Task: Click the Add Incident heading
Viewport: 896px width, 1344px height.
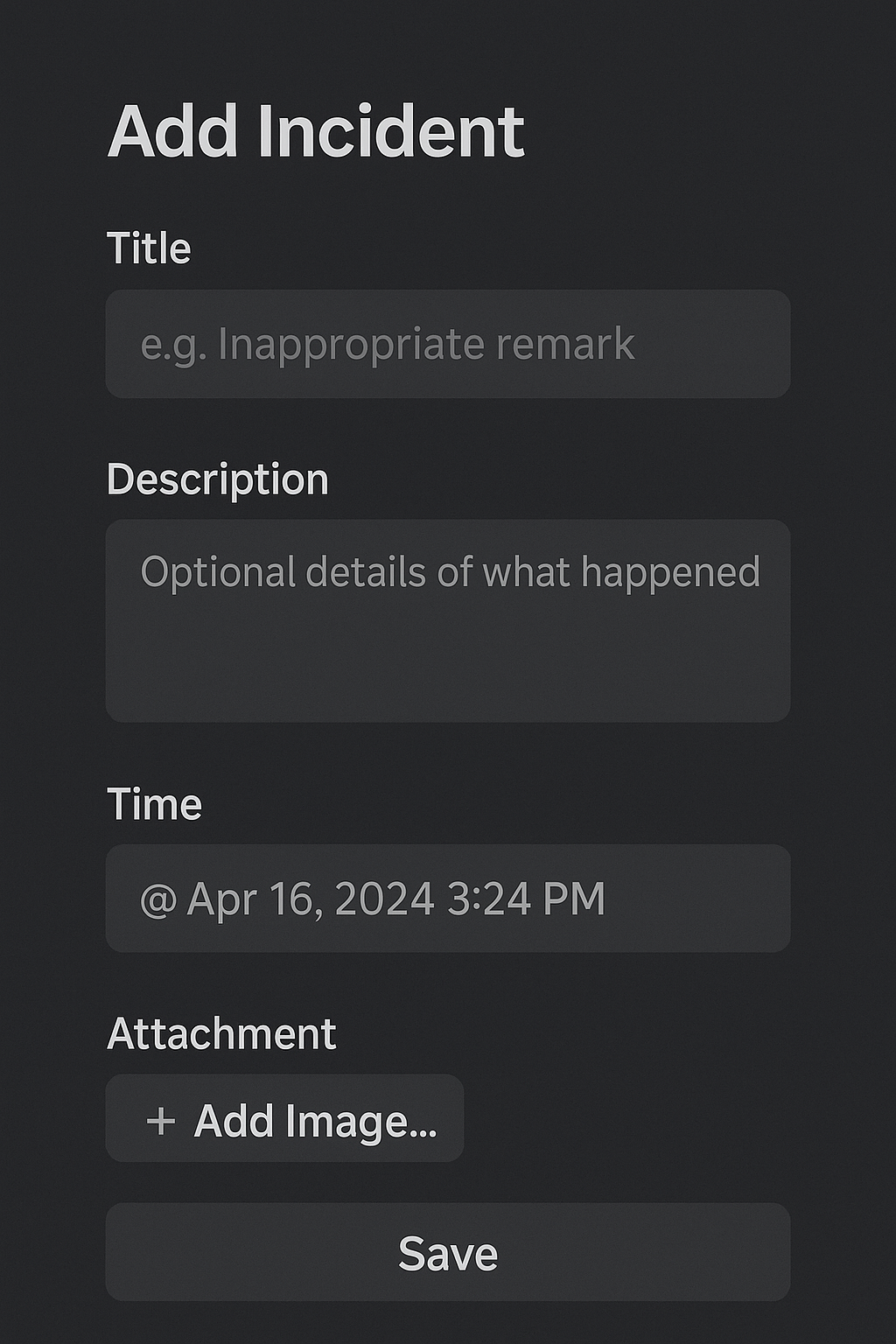Action: point(316,132)
